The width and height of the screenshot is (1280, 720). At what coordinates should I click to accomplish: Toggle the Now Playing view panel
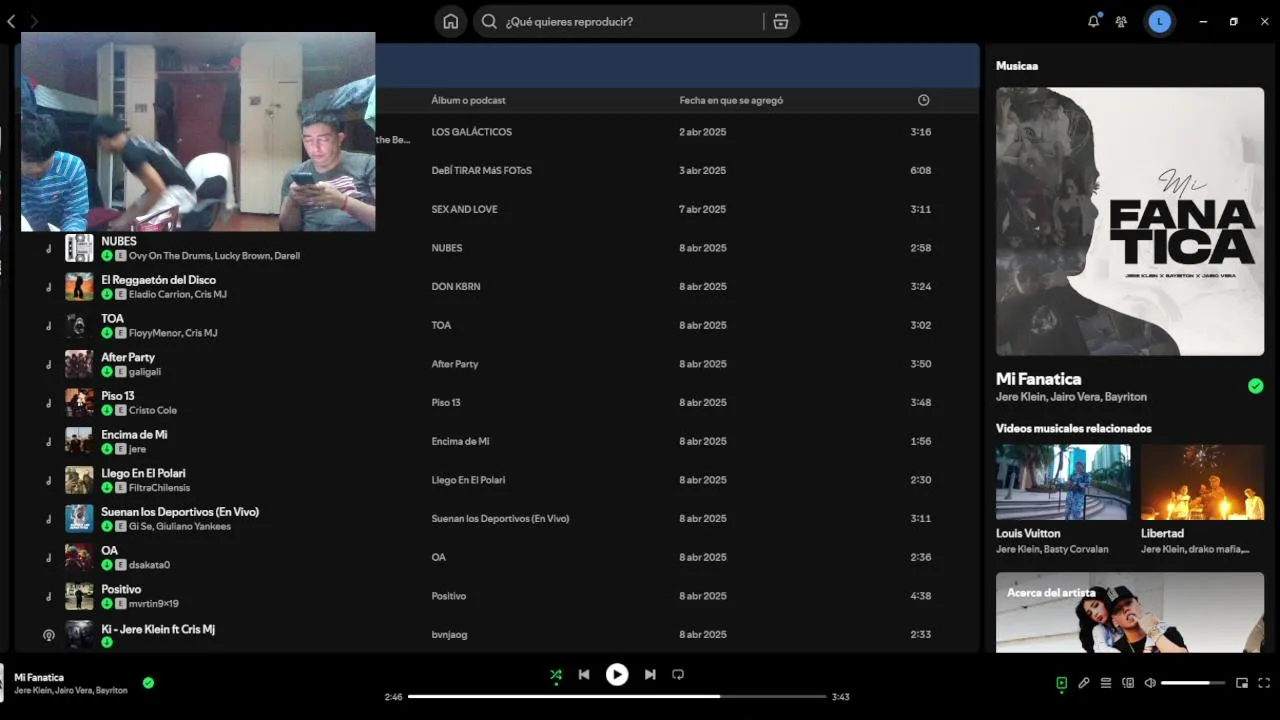click(1061, 683)
